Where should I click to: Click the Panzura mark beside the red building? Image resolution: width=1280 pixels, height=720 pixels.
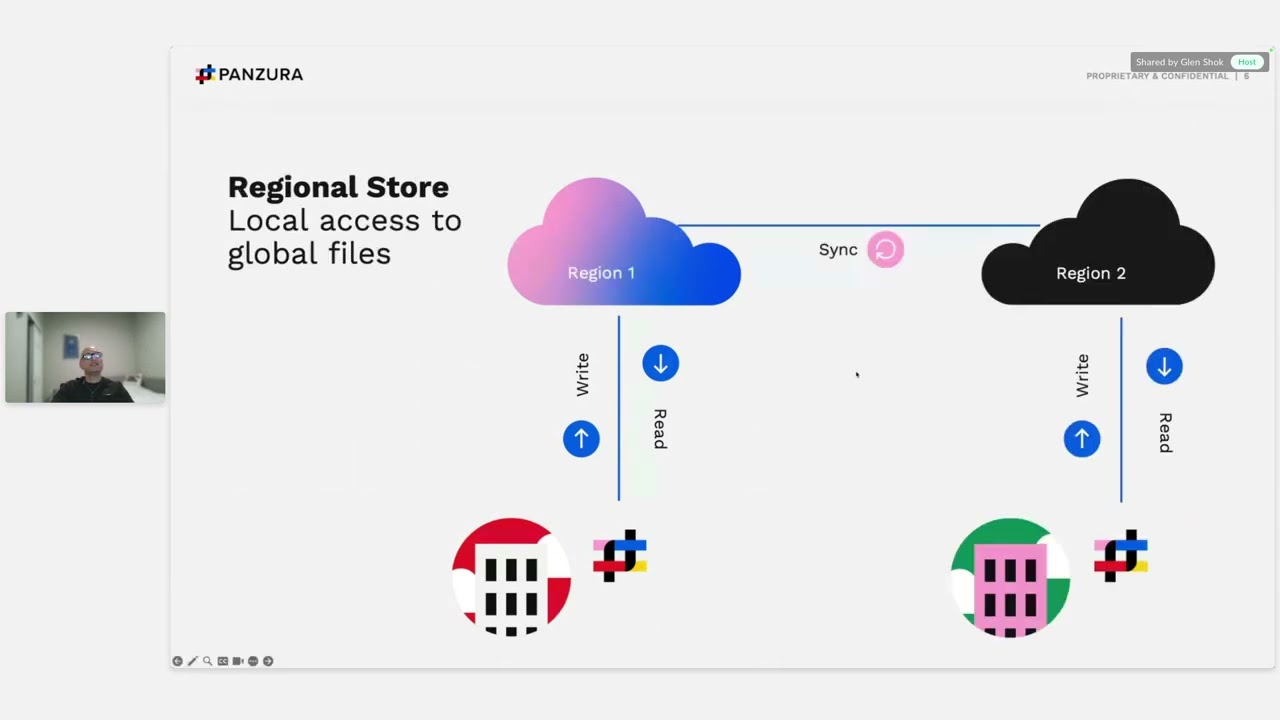(x=620, y=555)
